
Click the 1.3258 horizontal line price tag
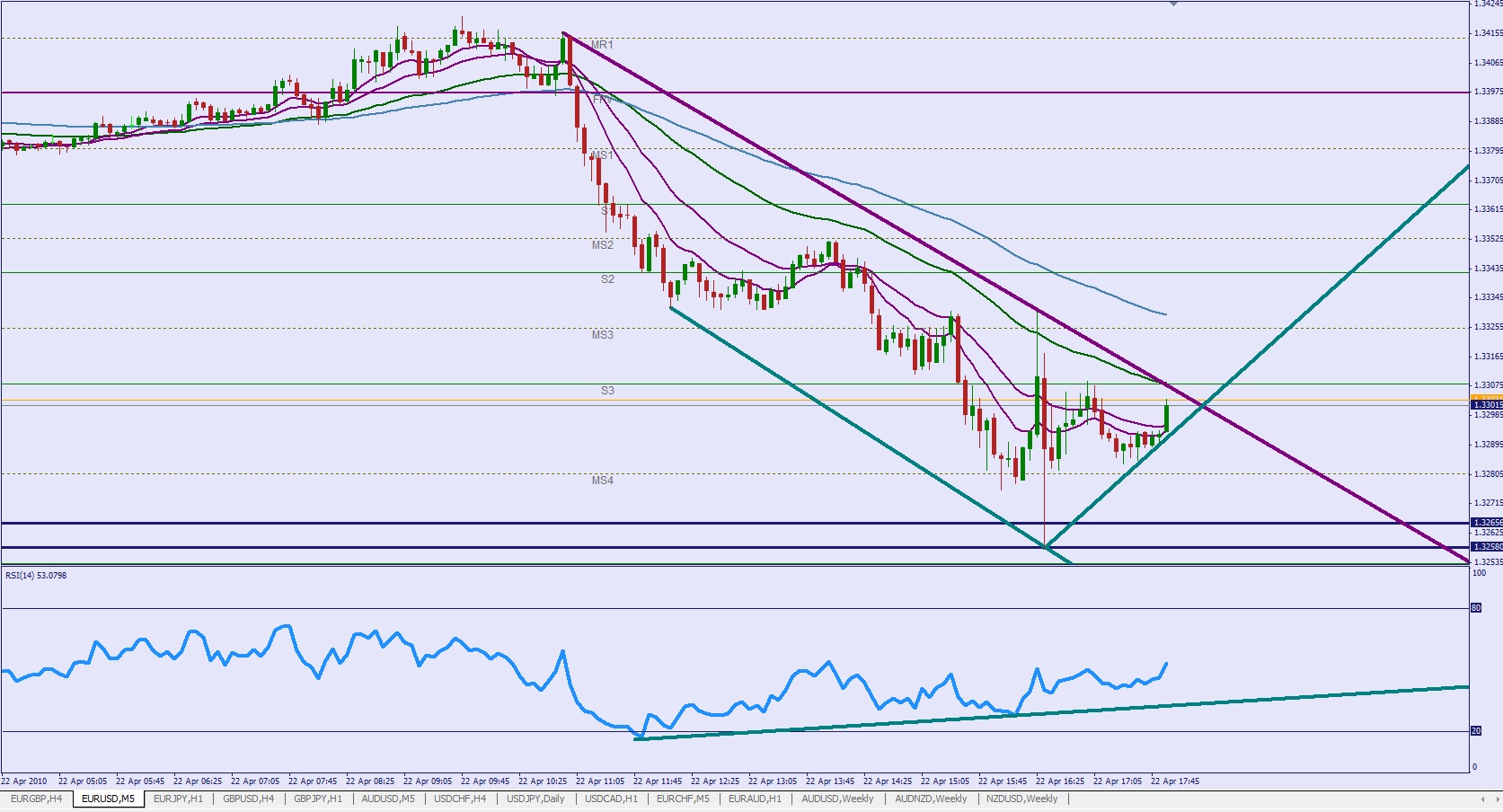tap(1487, 546)
